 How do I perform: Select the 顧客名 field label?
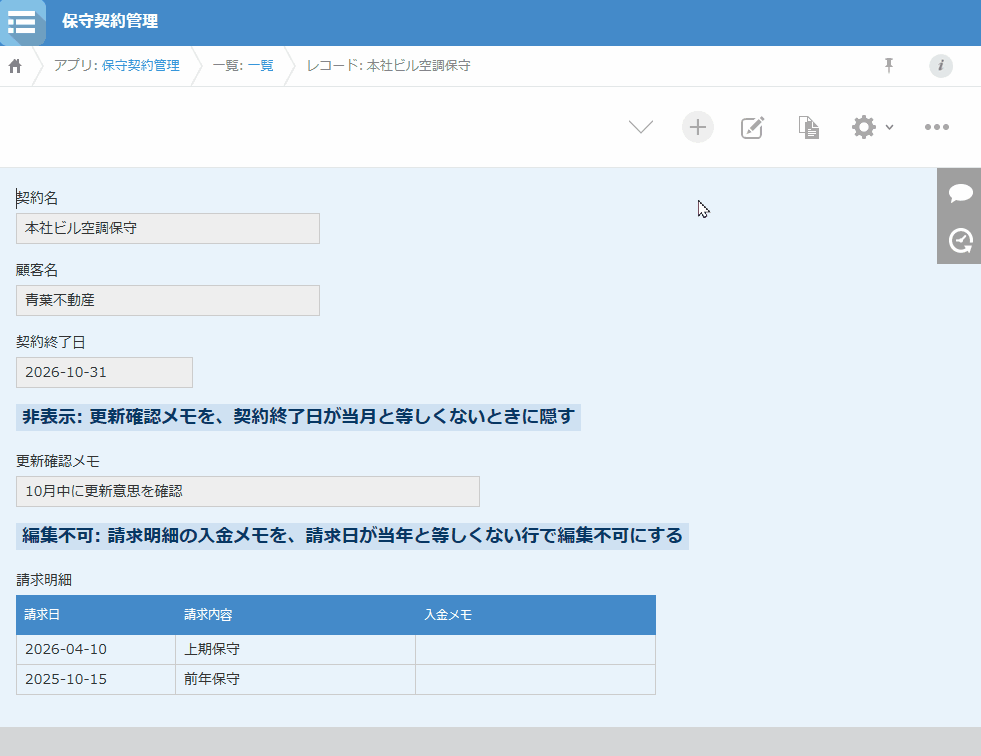pos(37,270)
